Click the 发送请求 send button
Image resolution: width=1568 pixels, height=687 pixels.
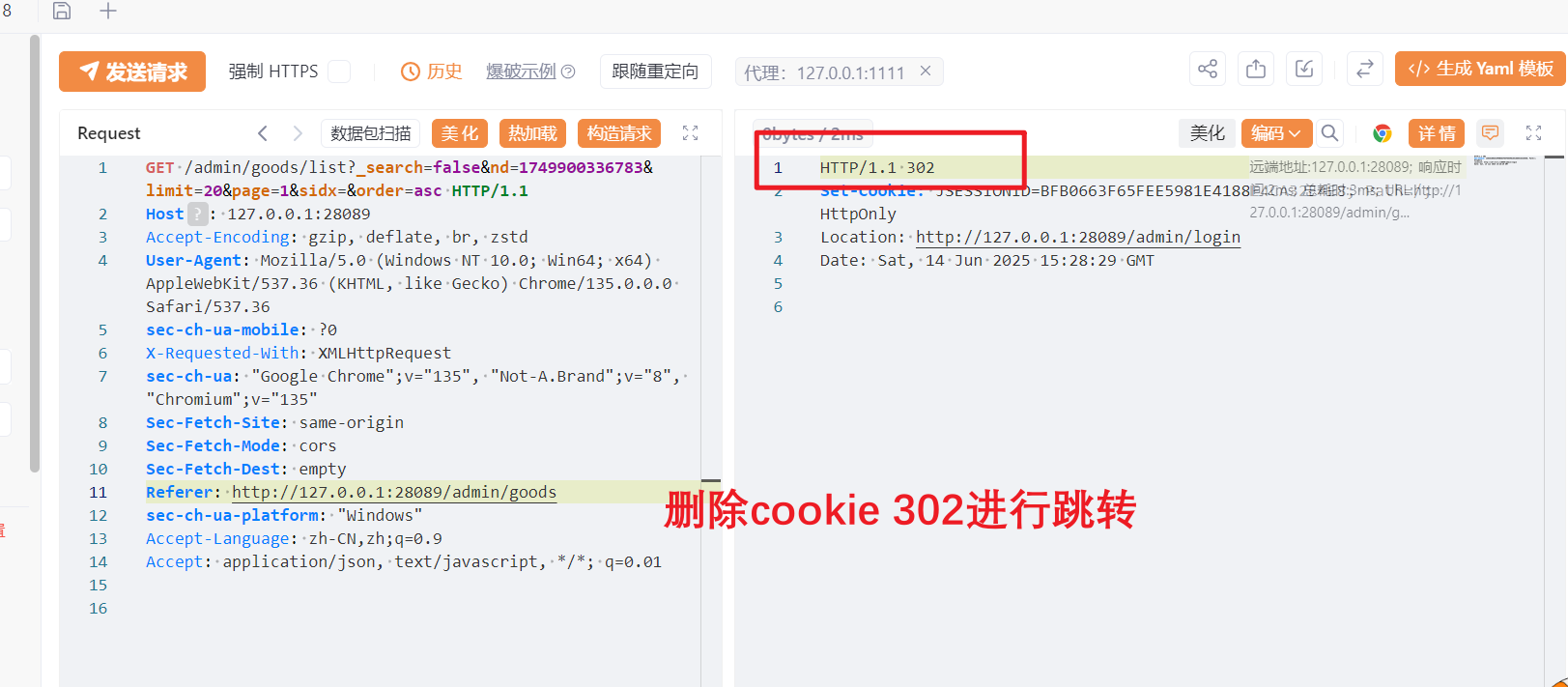pos(132,72)
